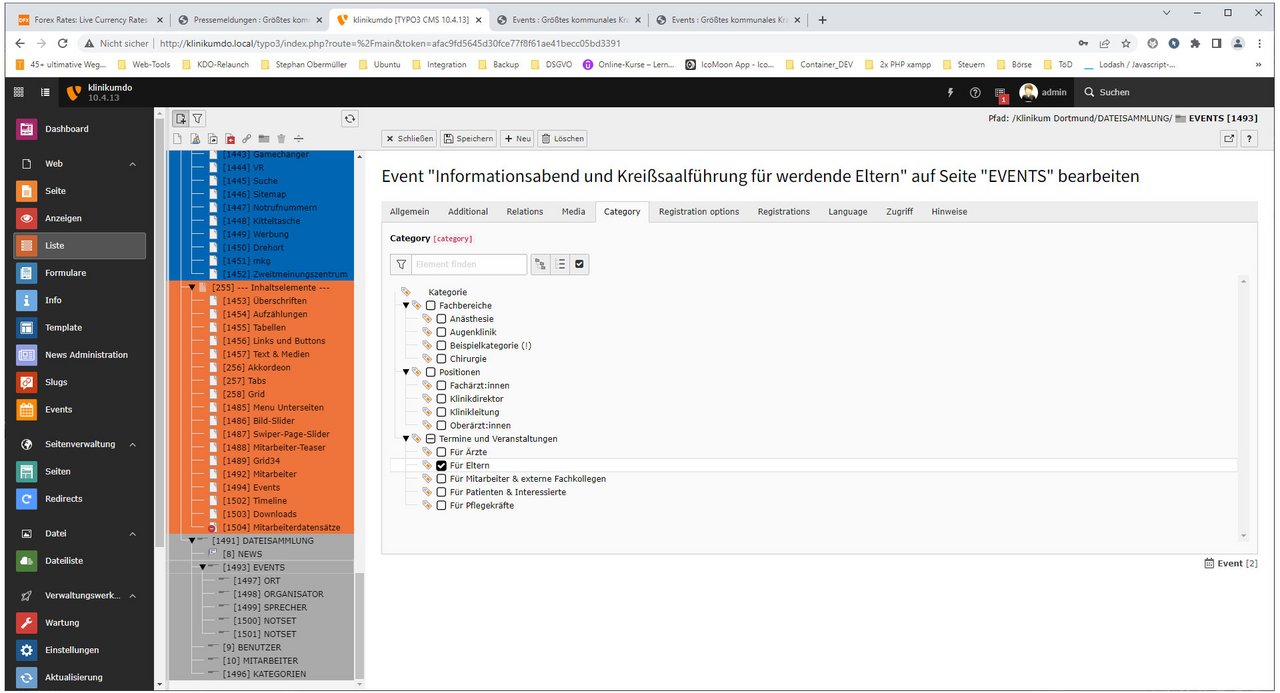Toggle the page tree filter funnel
The width and height of the screenshot is (1280, 693).
click(198, 118)
